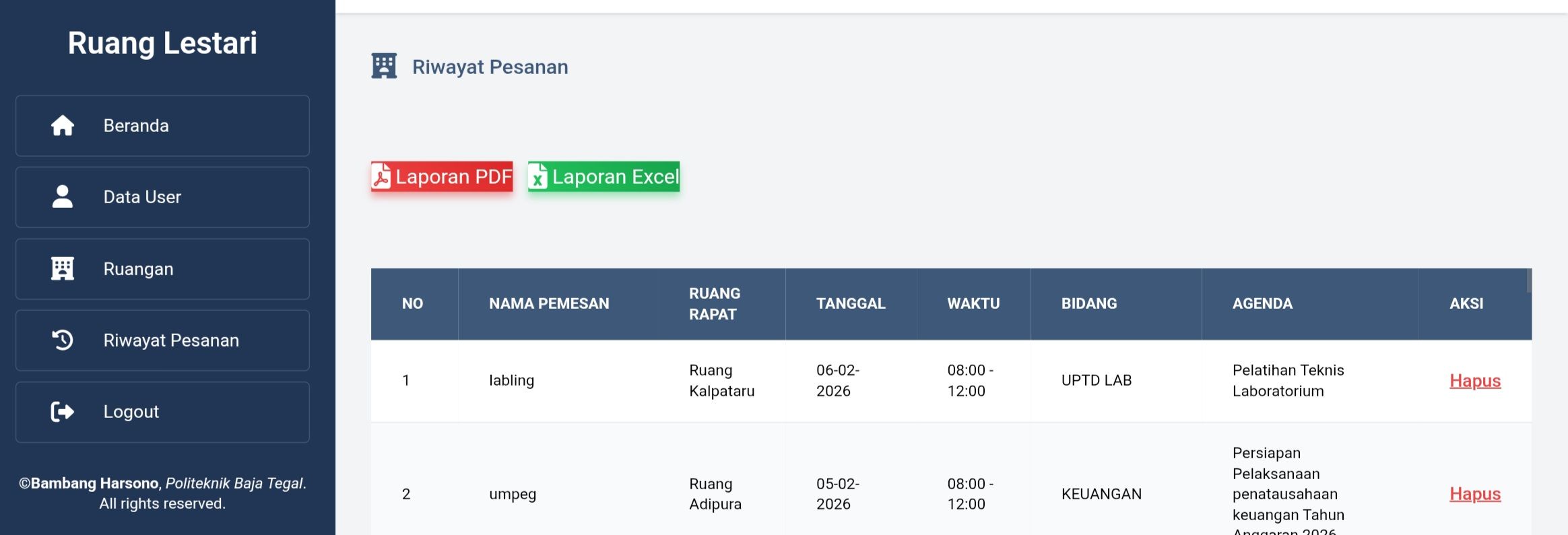The image size is (1568, 535).
Task: Click the red PDF file icon
Action: pyautogui.click(x=381, y=177)
